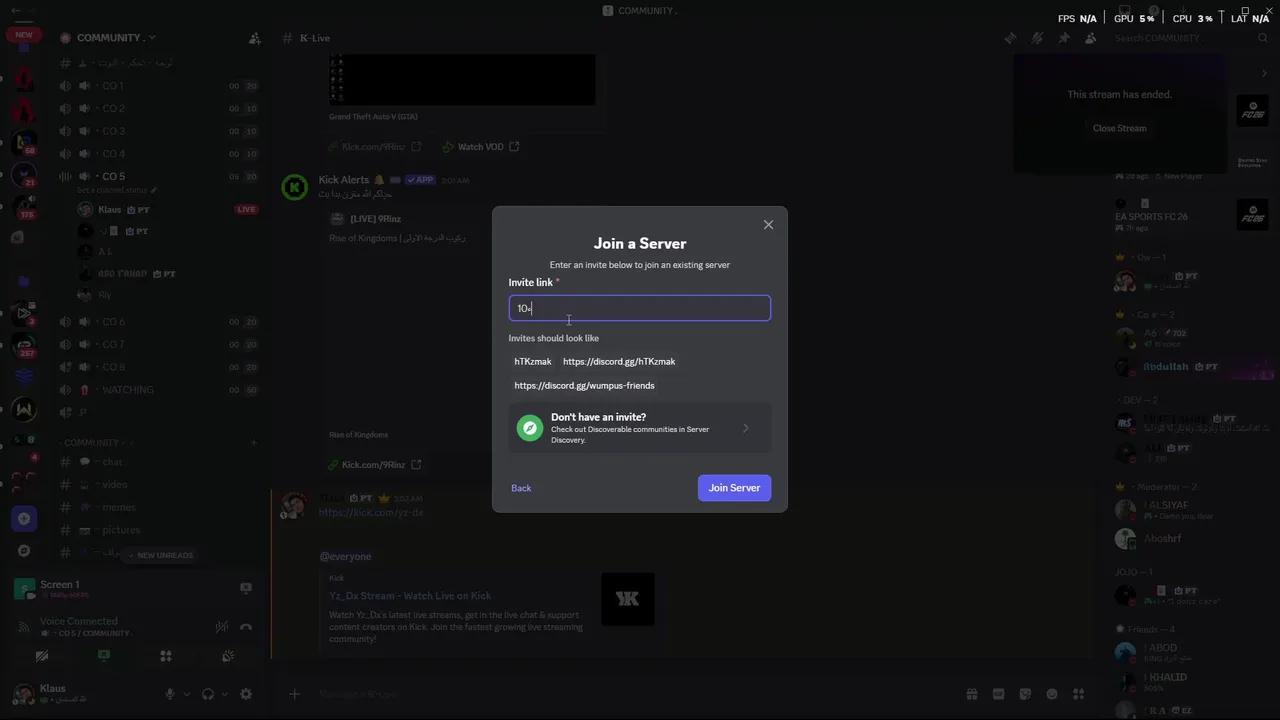Click into the Invite link input field
This screenshot has width=1280, height=720.
click(640, 308)
